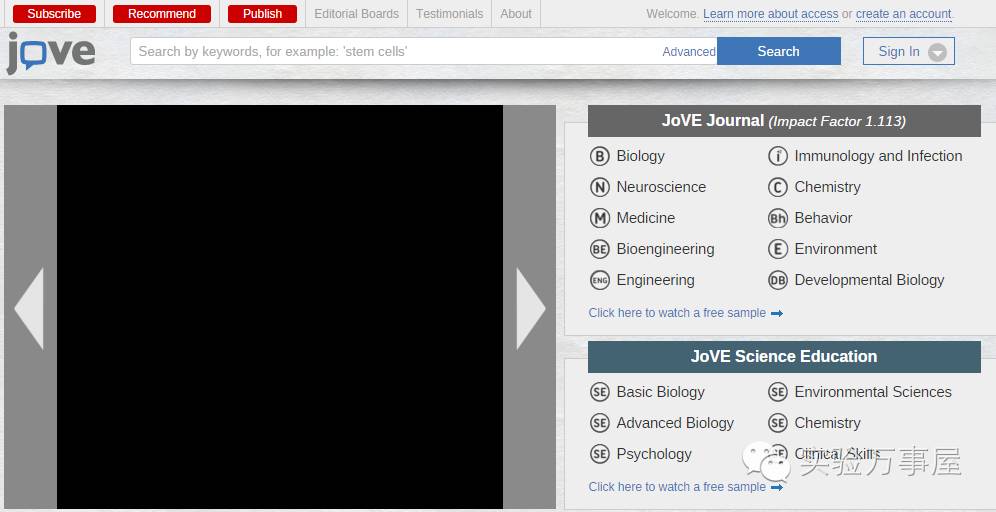Open the Neuroscience journal section link
This screenshot has height=512, width=996.
(x=661, y=187)
